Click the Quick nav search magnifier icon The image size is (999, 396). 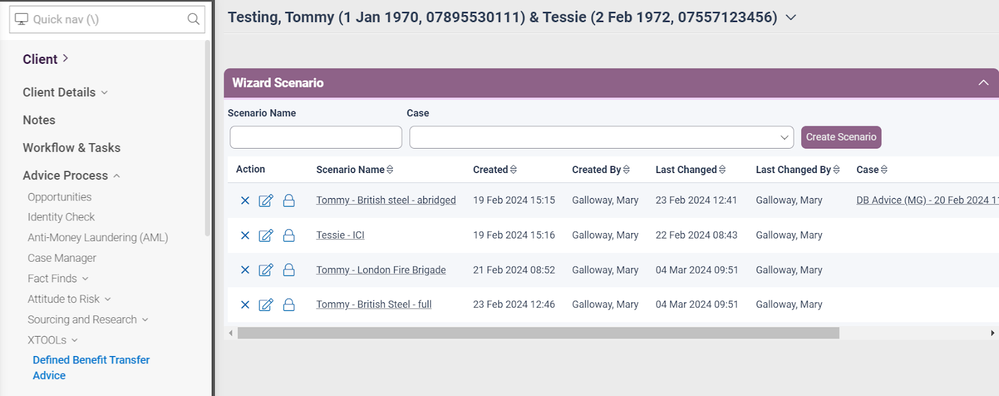(193, 19)
